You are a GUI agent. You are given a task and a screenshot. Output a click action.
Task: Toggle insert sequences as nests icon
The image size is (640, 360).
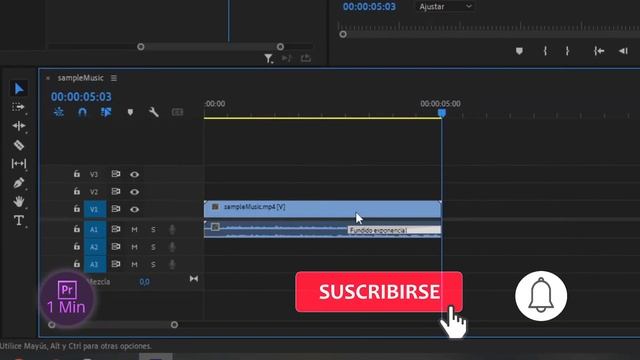[x=59, y=112]
